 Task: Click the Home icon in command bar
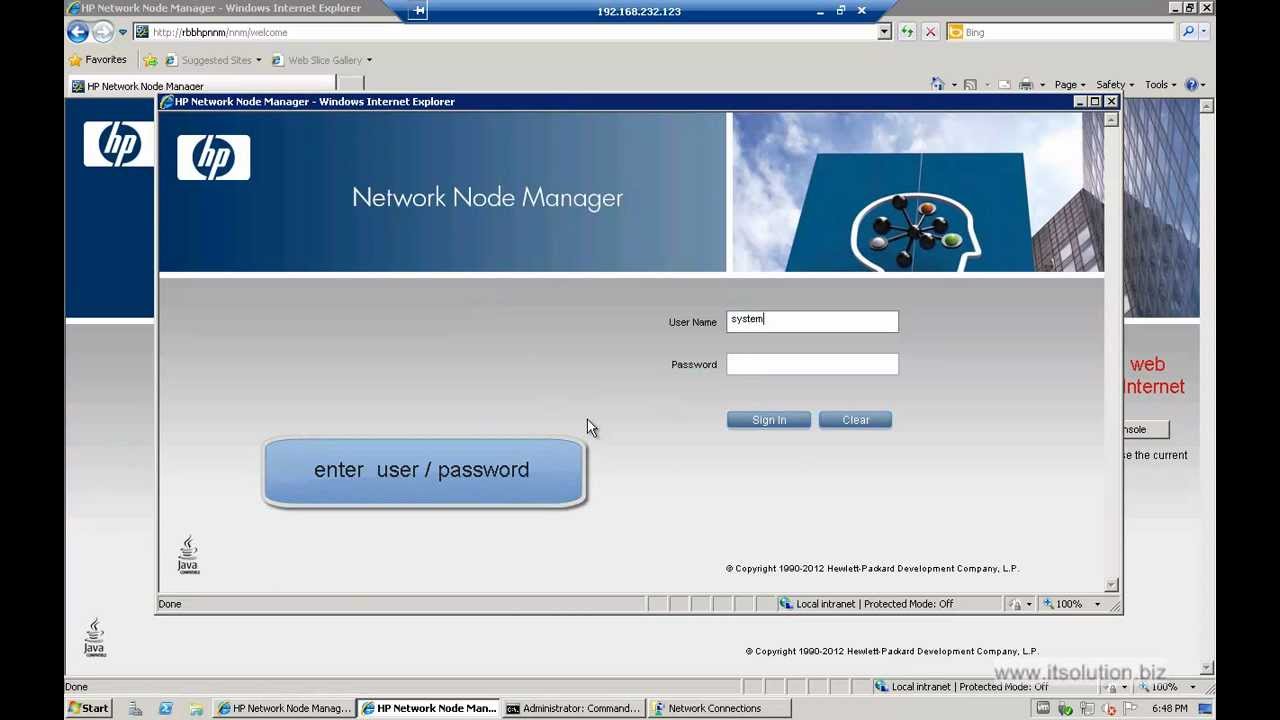[x=938, y=85]
